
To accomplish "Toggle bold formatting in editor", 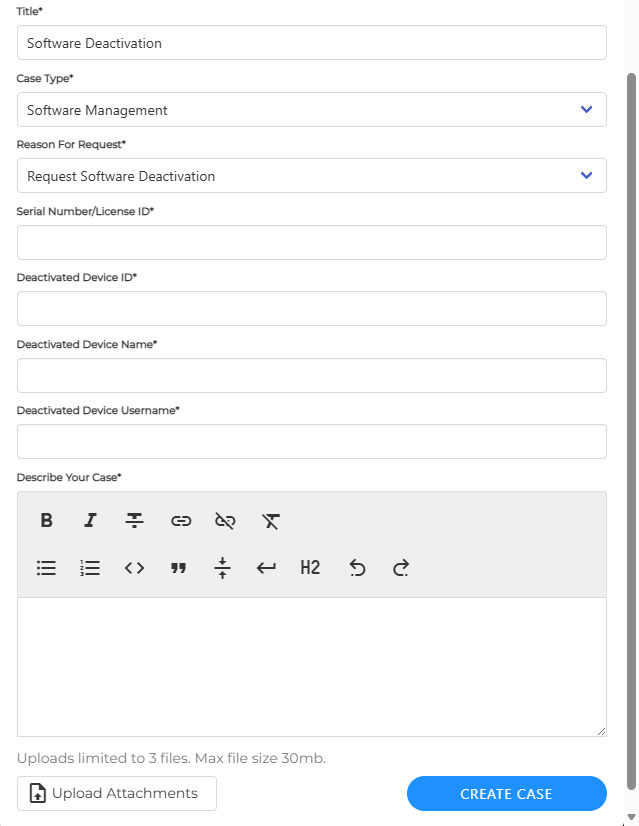I will tap(46, 520).
